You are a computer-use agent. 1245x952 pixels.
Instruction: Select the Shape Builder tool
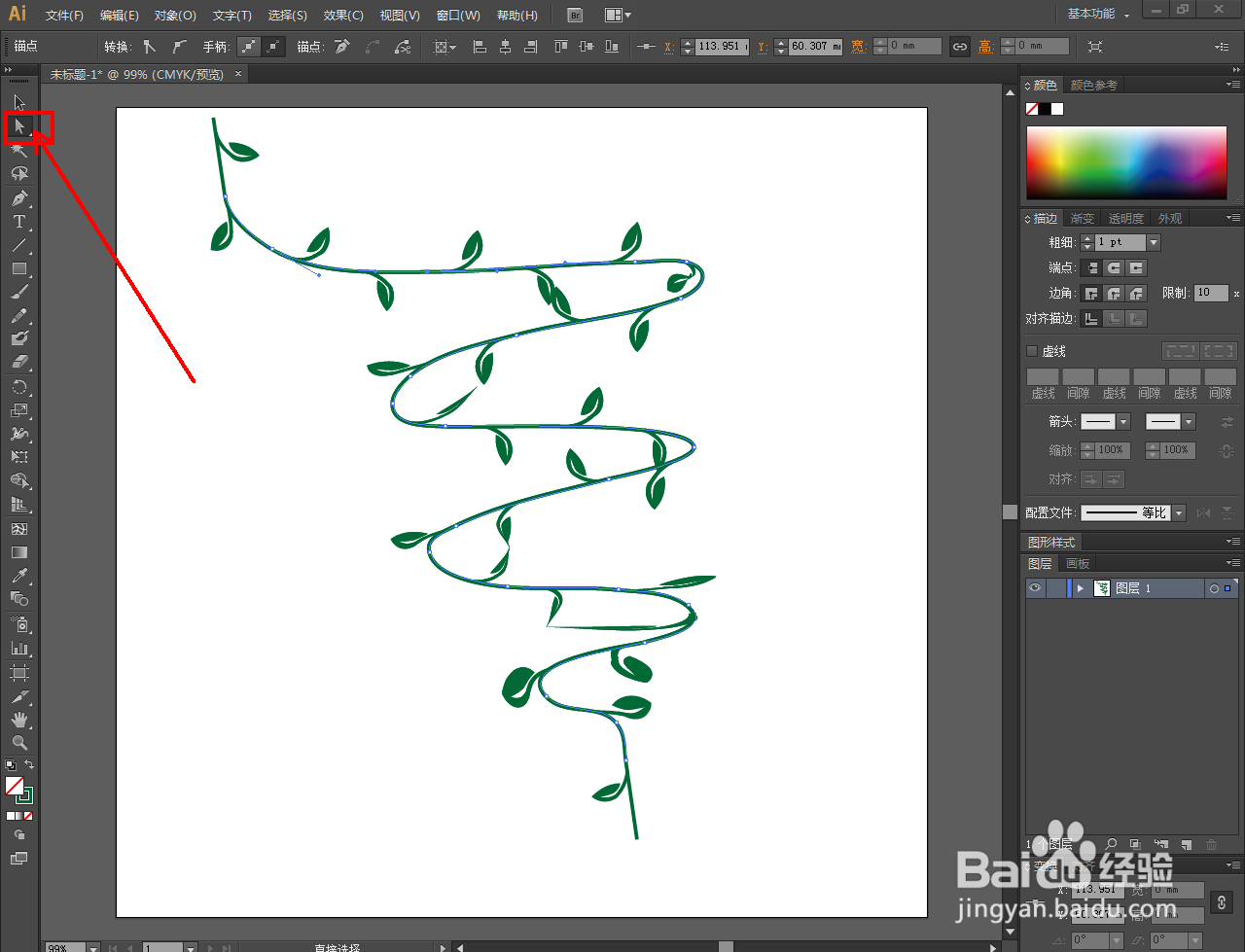(19, 481)
